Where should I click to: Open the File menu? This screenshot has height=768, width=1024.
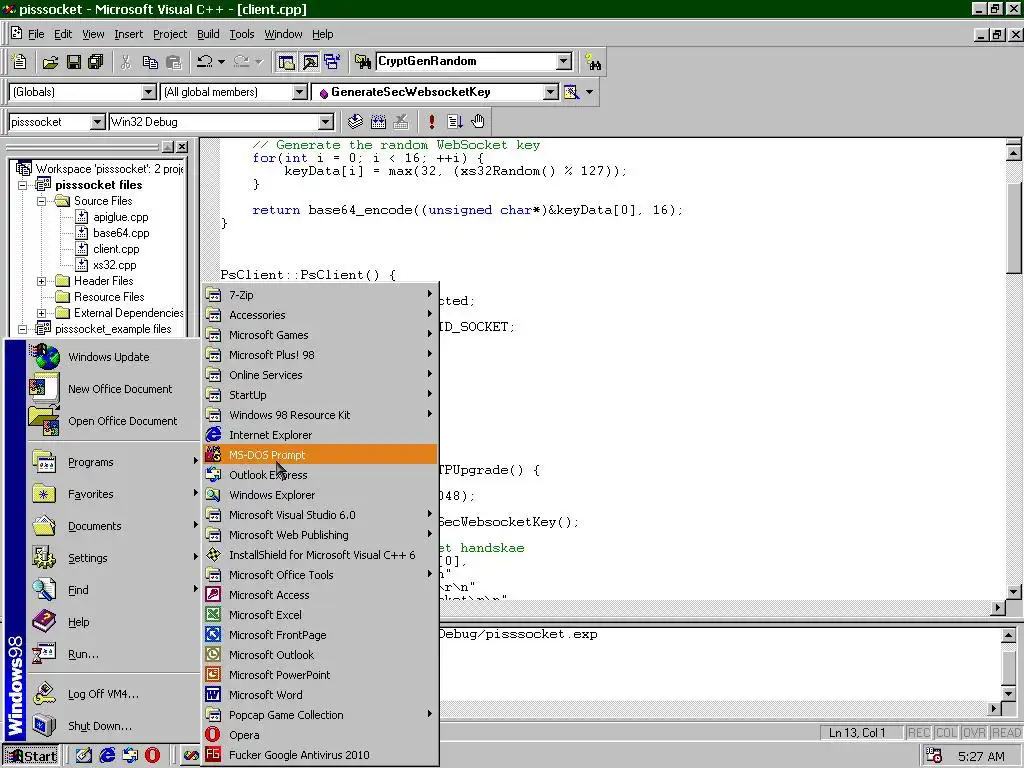36,34
